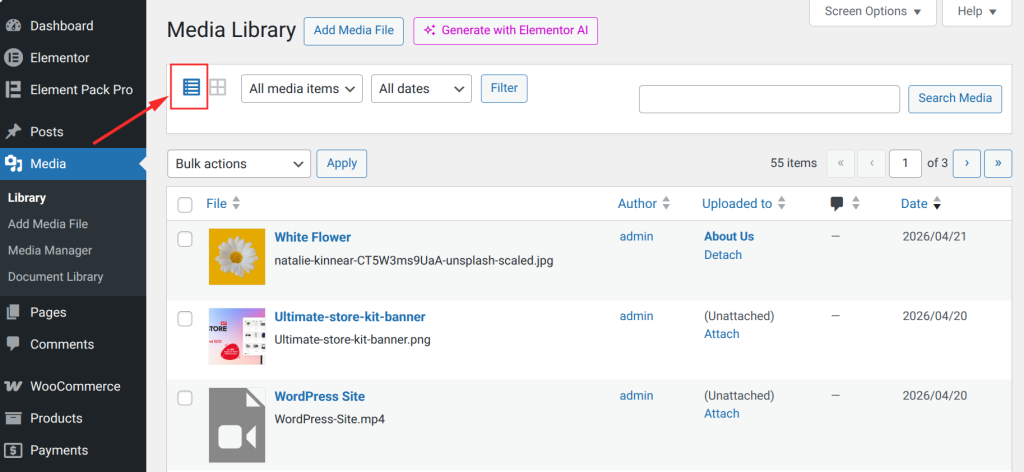The height and width of the screenshot is (472, 1024).
Task: Click the Add Media File button
Action: (x=354, y=31)
